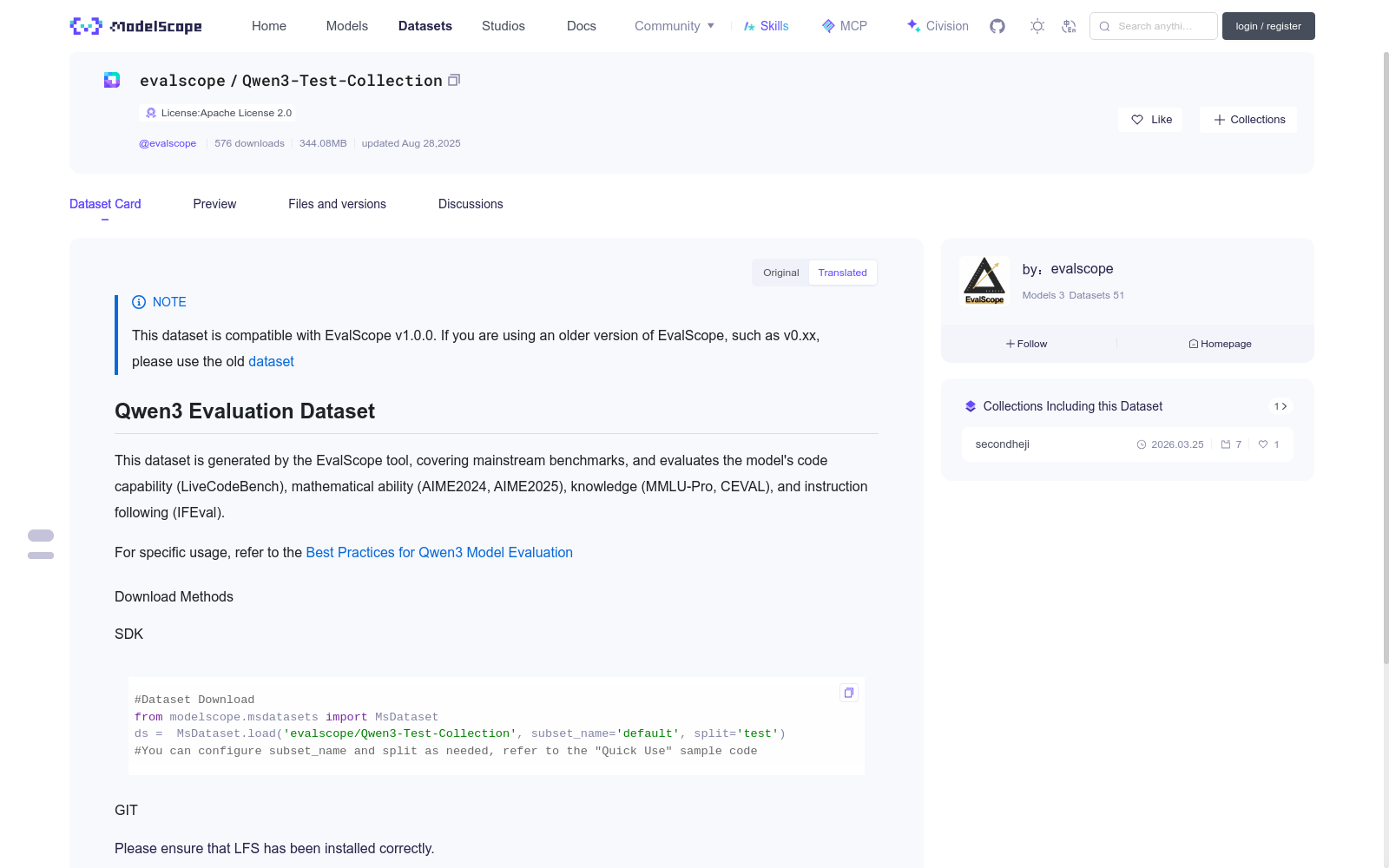Open the old dataset link in note
Screen dimensions: 1389x868
(271, 361)
